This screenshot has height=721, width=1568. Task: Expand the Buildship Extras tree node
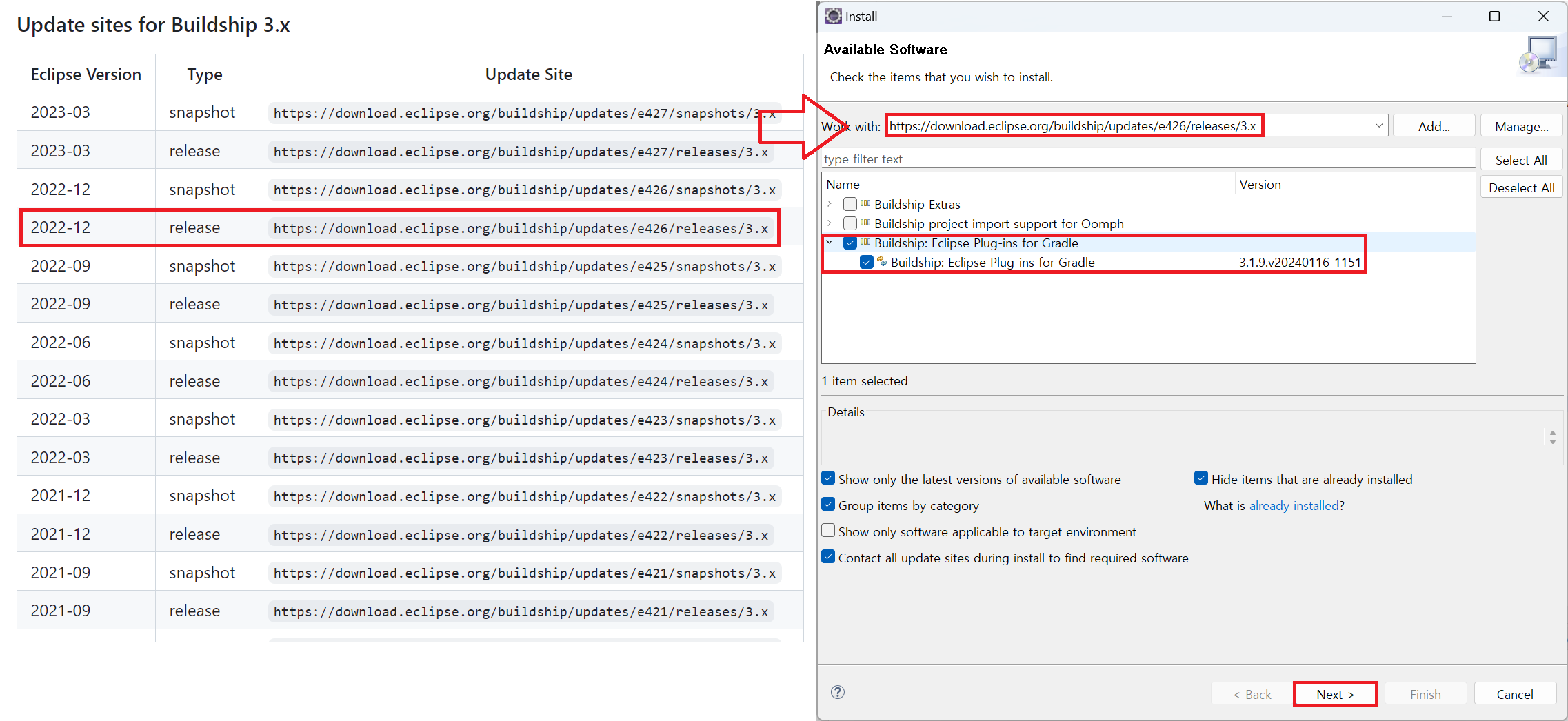pyautogui.click(x=830, y=204)
